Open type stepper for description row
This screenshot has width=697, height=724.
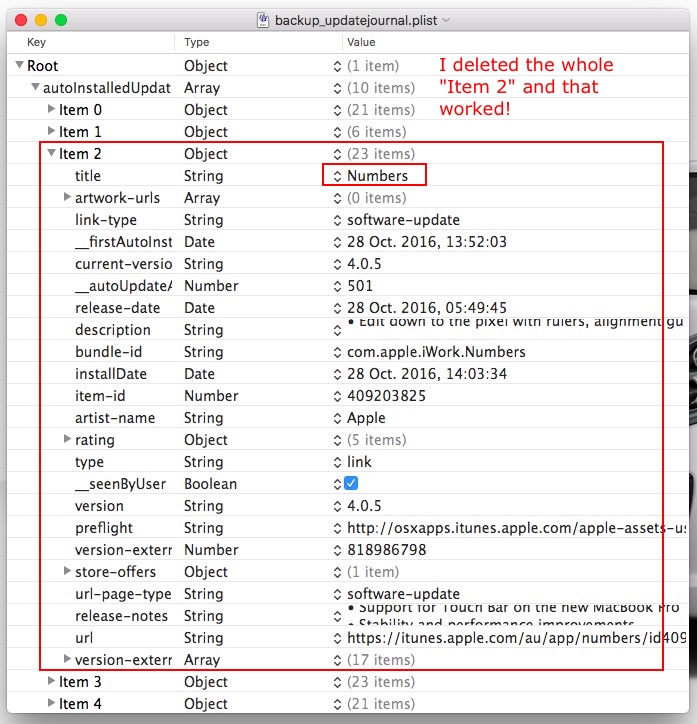tap(337, 330)
